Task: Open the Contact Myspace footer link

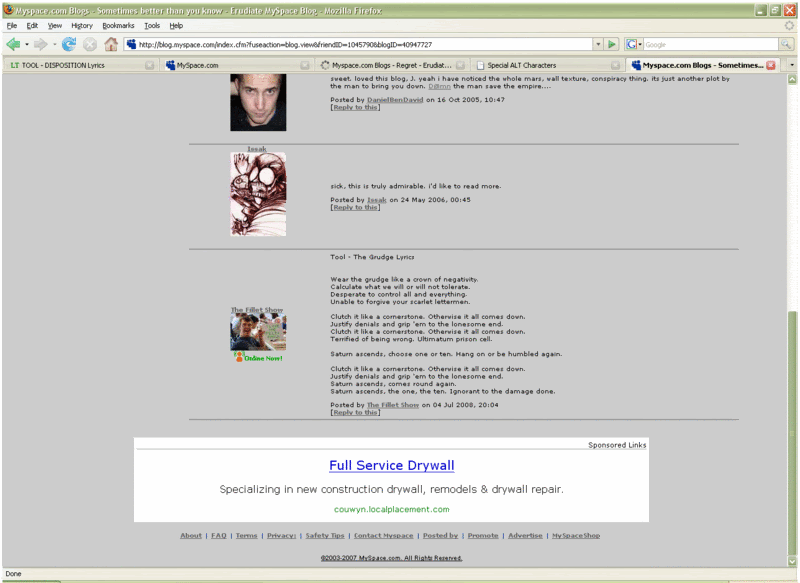Action: tap(383, 536)
